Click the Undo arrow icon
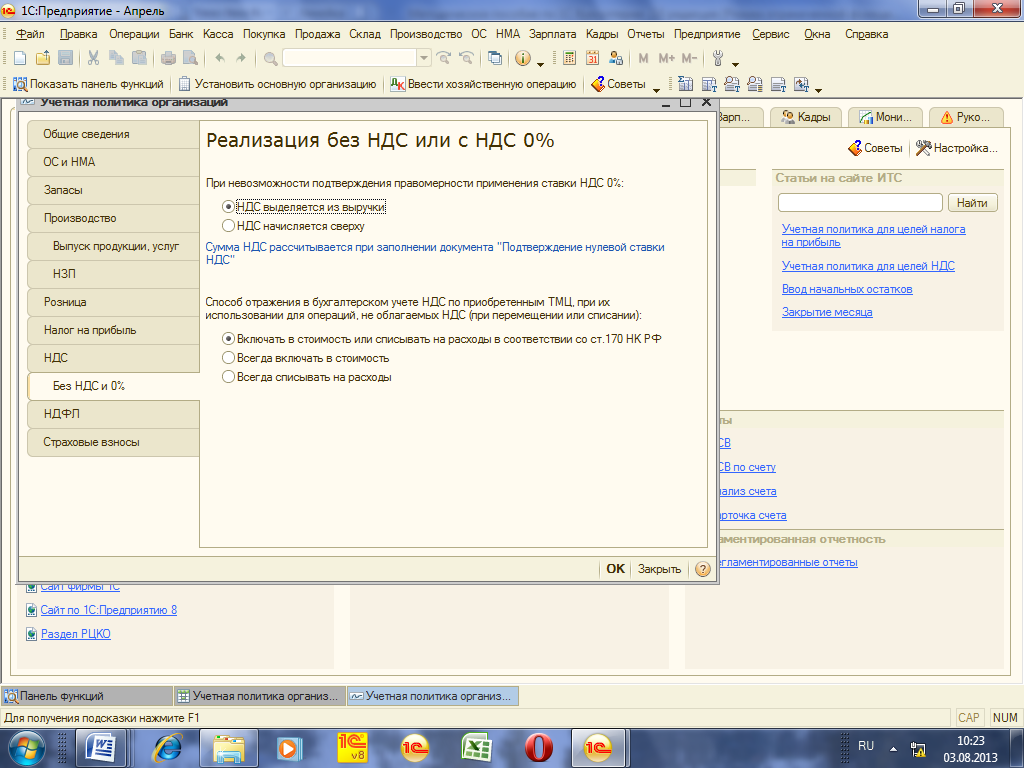Viewport: 1024px width, 768px height. click(220, 59)
